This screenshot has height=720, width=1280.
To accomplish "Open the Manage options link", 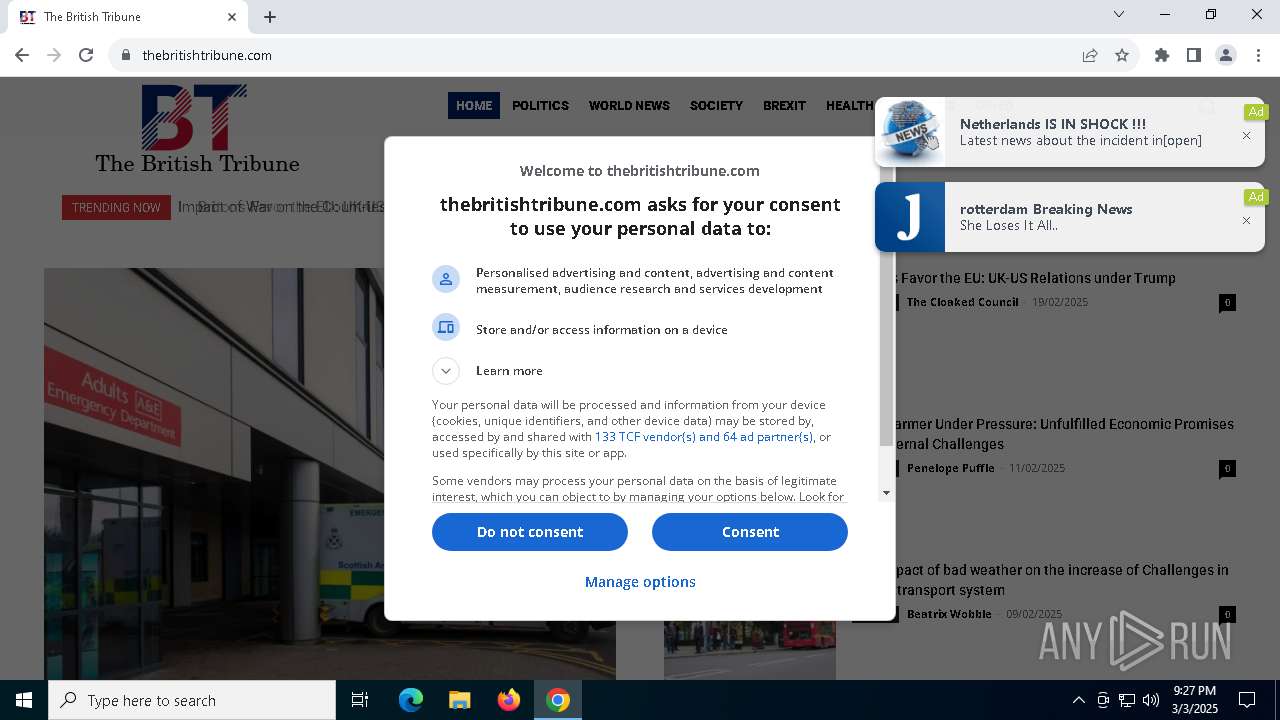I will (x=640, y=582).
